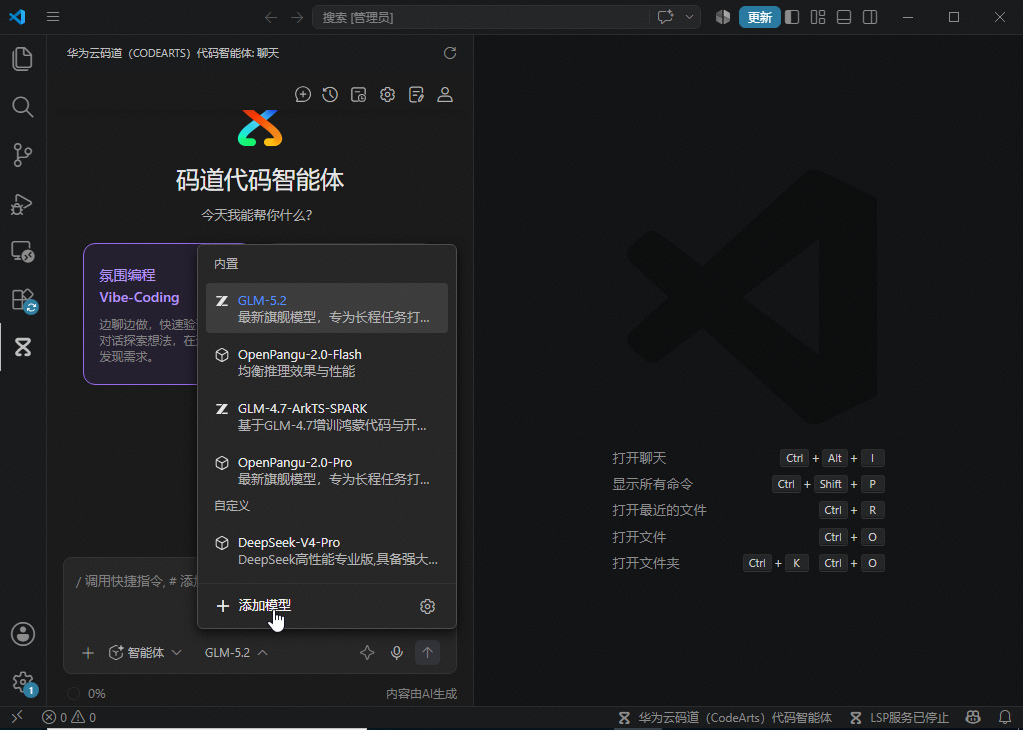
Task: Start a new chat conversation
Action: click(303, 95)
